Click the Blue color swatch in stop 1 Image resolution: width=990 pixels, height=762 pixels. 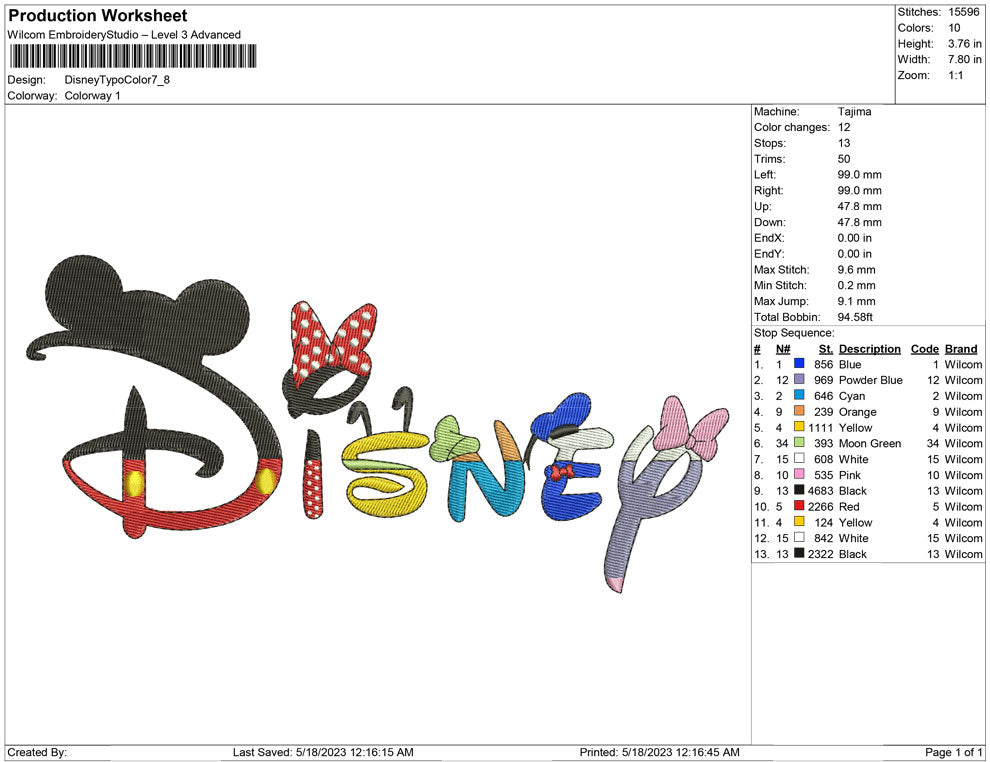click(x=799, y=364)
